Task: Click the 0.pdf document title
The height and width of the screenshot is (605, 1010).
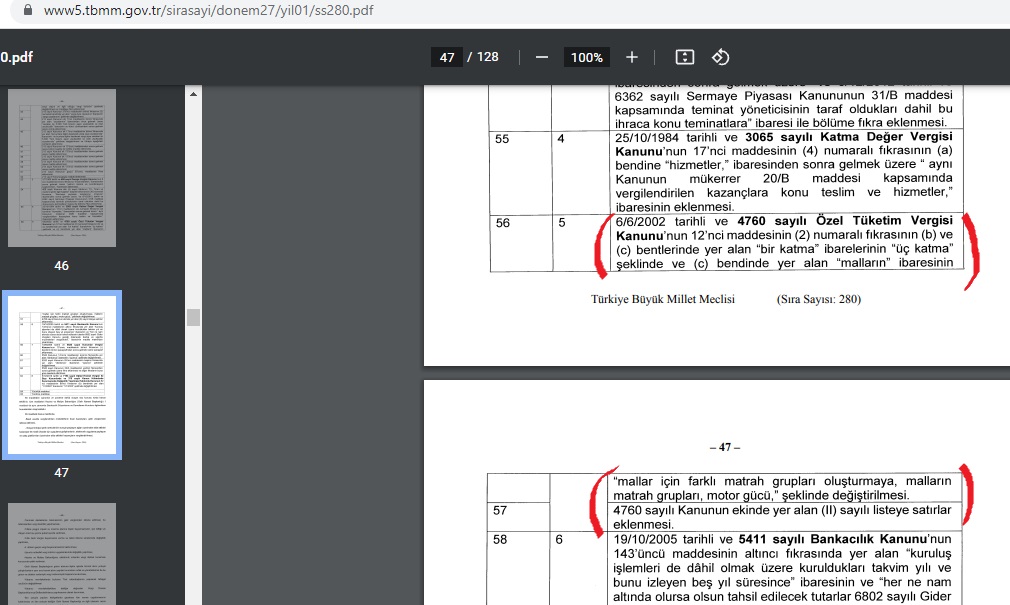Action: pyautogui.click(x=17, y=57)
